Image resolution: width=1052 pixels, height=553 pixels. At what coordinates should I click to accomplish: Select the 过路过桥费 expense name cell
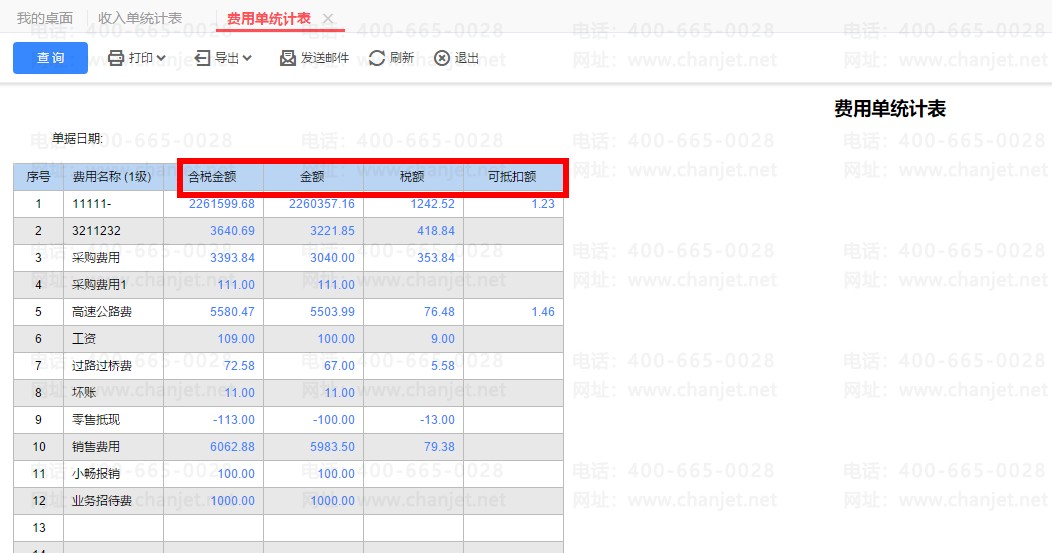[113, 366]
